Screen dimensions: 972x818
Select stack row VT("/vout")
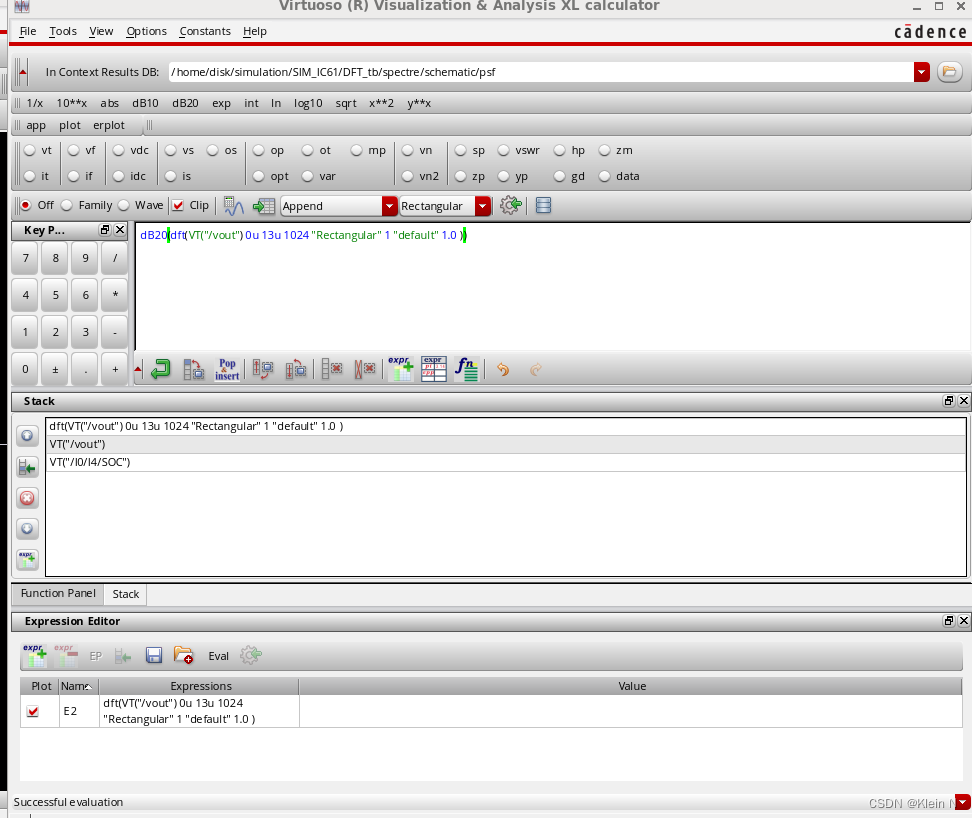pos(505,444)
